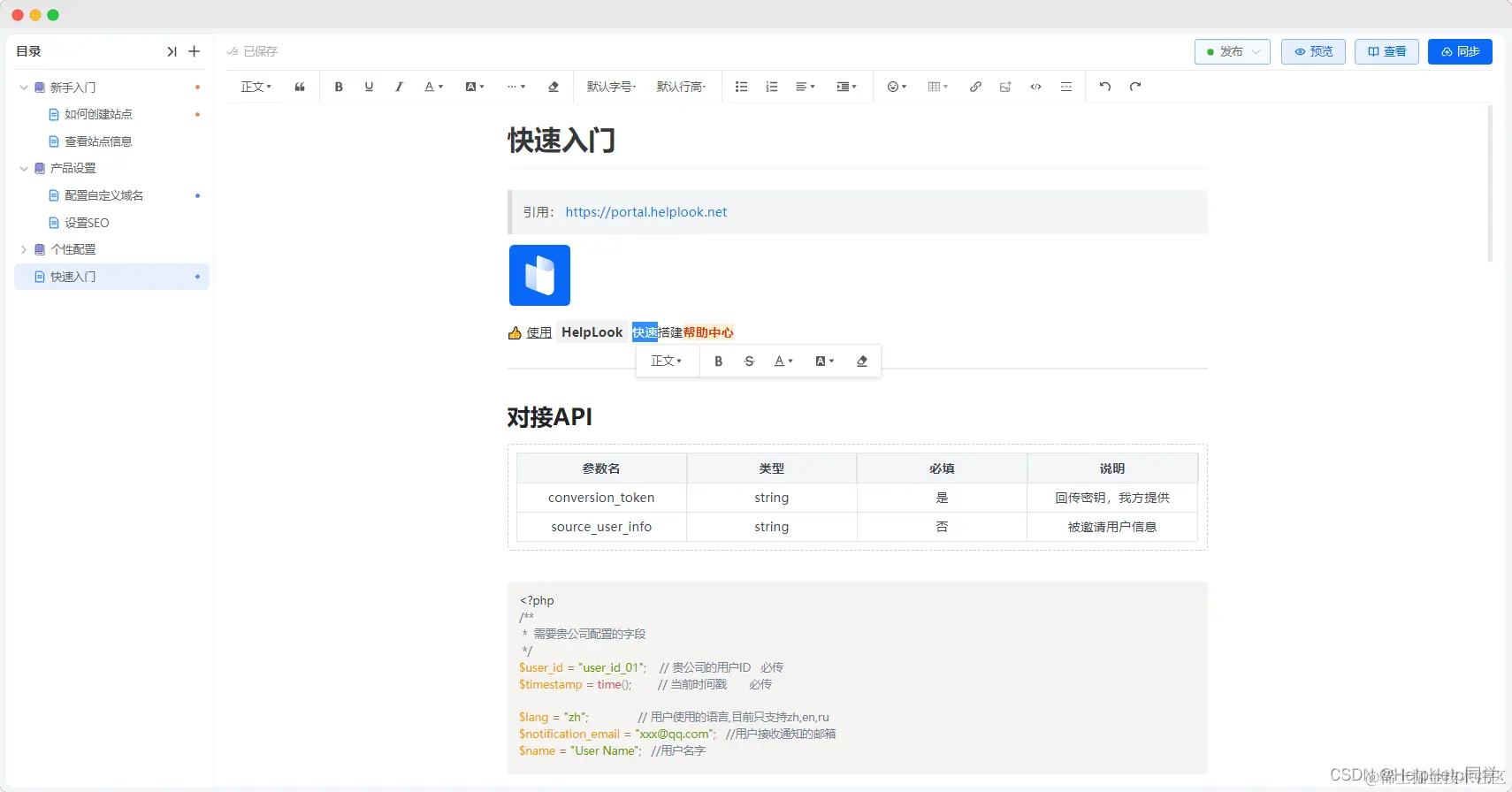Clear formatting with the main toolbar eraser
The width and height of the screenshot is (1512, 792).
click(x=554, y=87)
